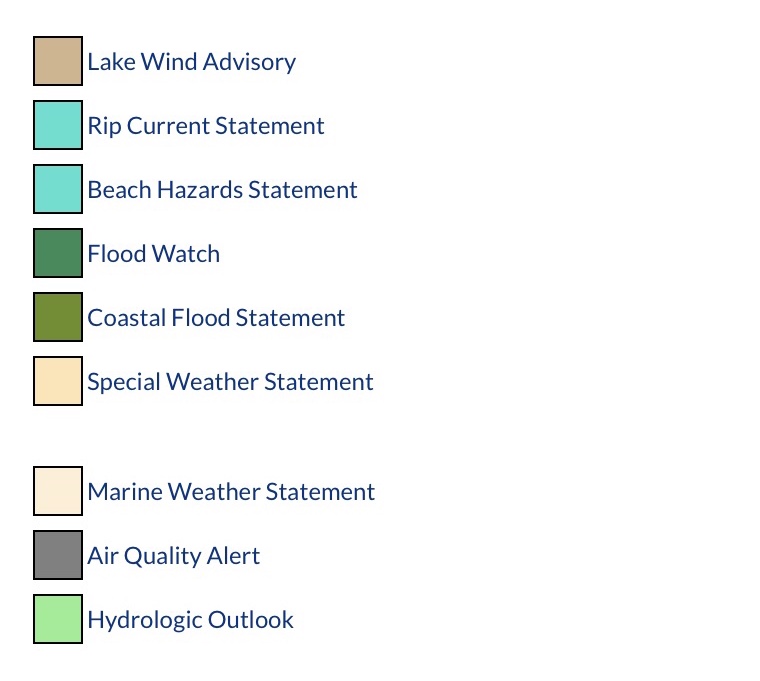Select the Special Weather Statement text

click(x=230, y=382)
